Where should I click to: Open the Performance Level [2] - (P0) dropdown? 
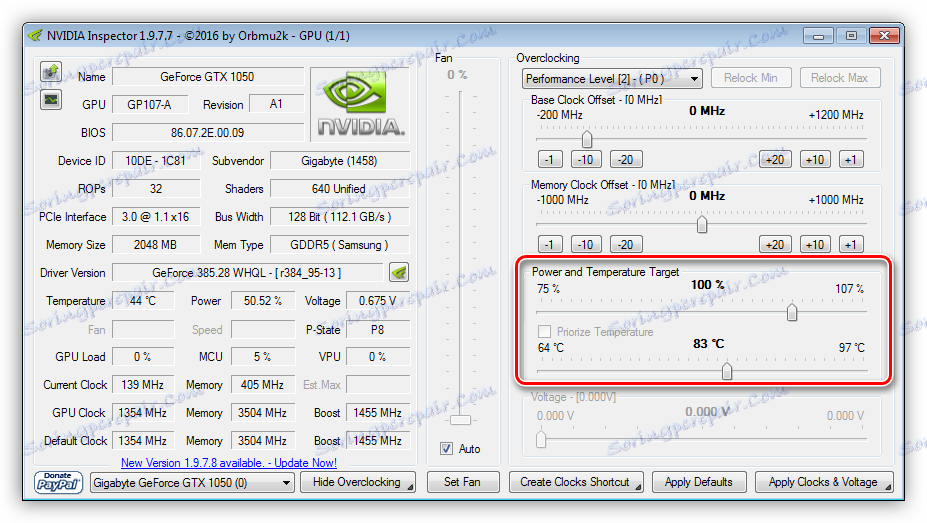click(612, 79)
